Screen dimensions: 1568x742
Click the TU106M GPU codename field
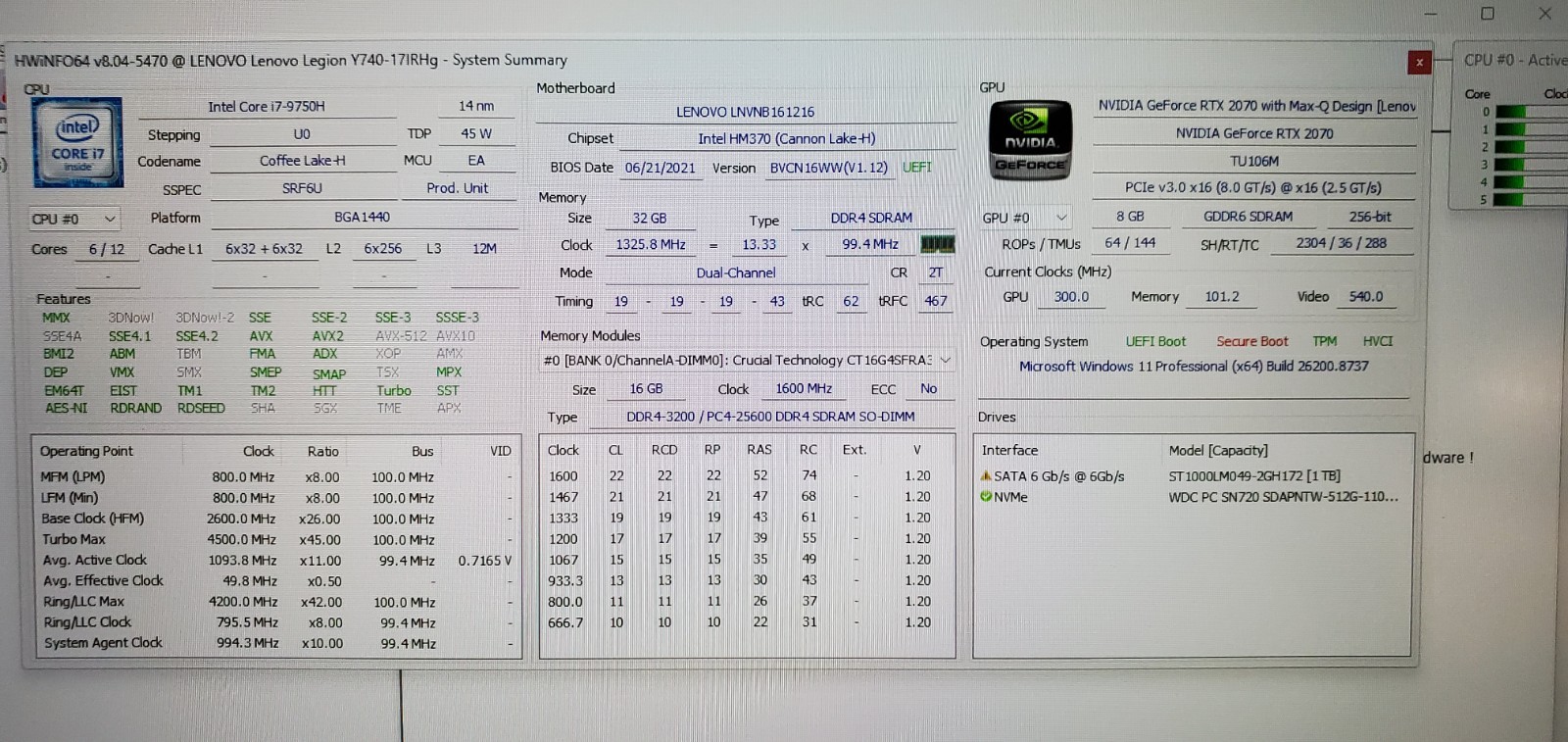click(1254, 161)
